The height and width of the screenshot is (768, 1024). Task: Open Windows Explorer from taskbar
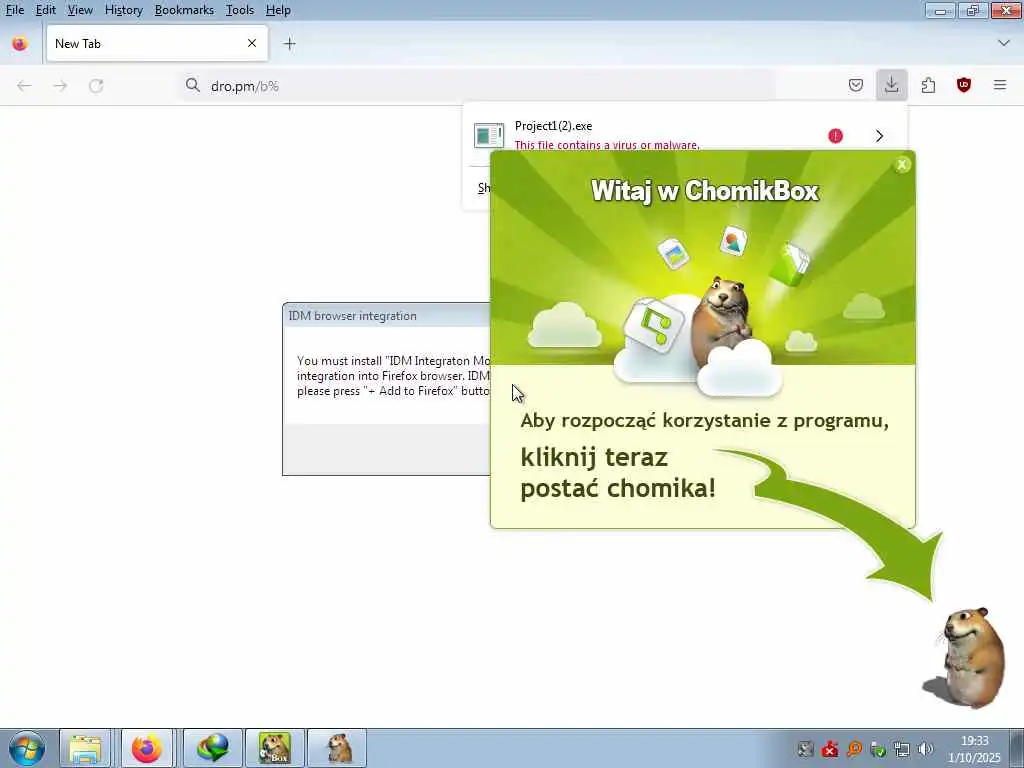click(86, 748)
